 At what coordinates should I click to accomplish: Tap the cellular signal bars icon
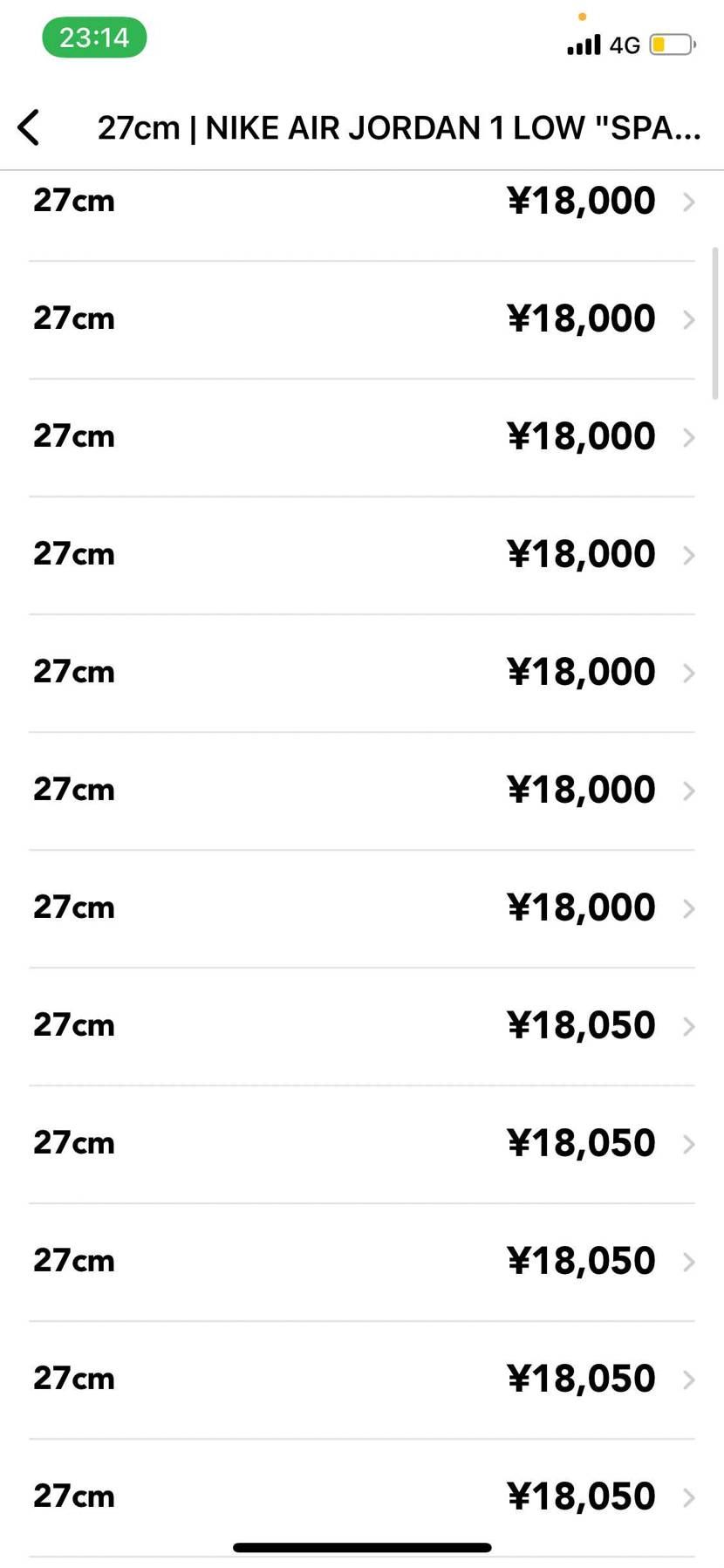click(584, 45)
